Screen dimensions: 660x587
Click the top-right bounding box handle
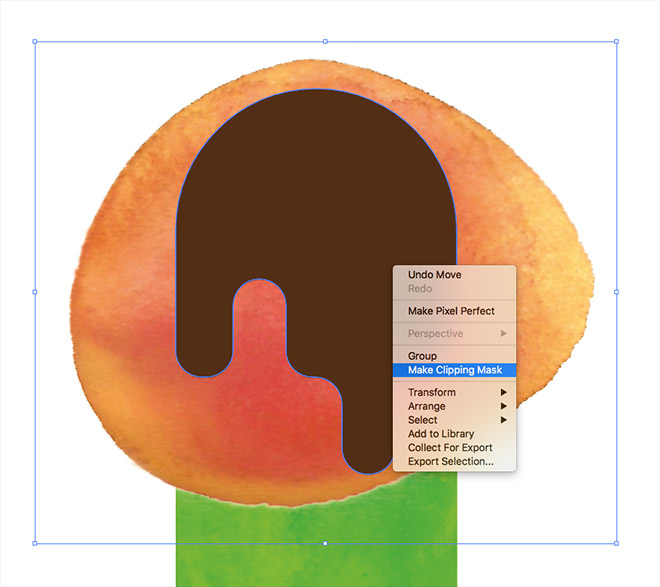(x=616, y=41)
